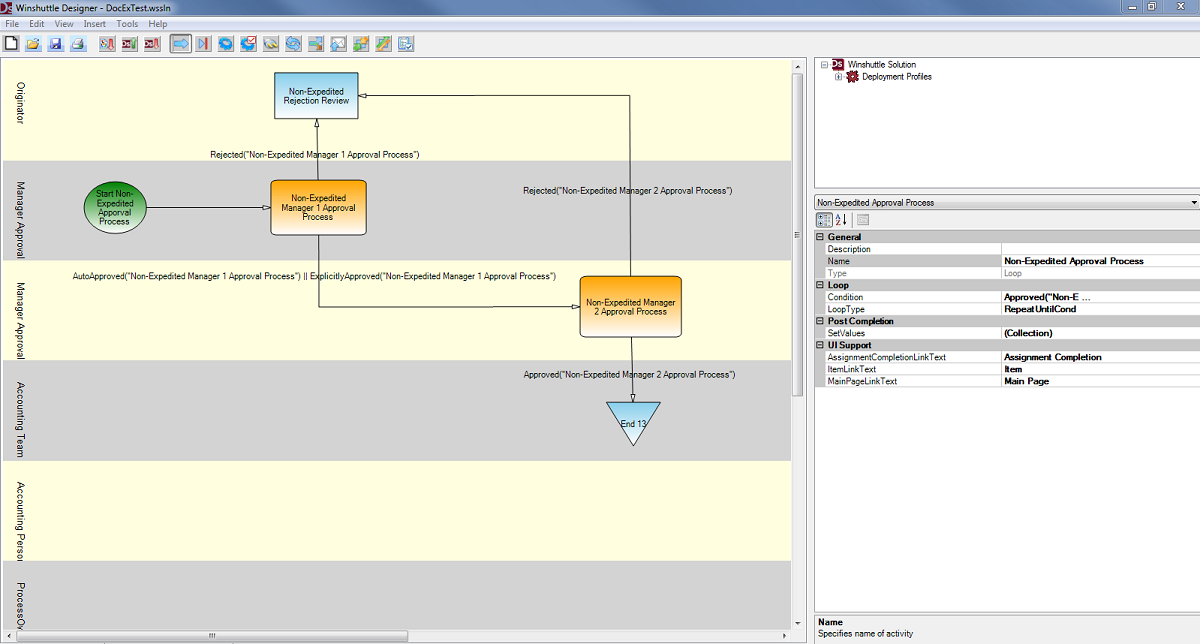Click the Originator swimlane header

pyautogui.click(x=20, y=103)
